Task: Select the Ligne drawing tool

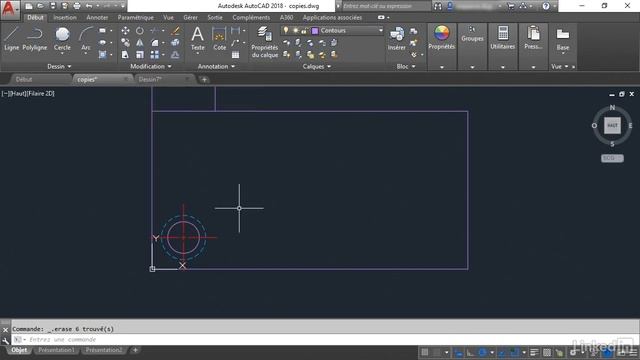Action: [11, 39]
